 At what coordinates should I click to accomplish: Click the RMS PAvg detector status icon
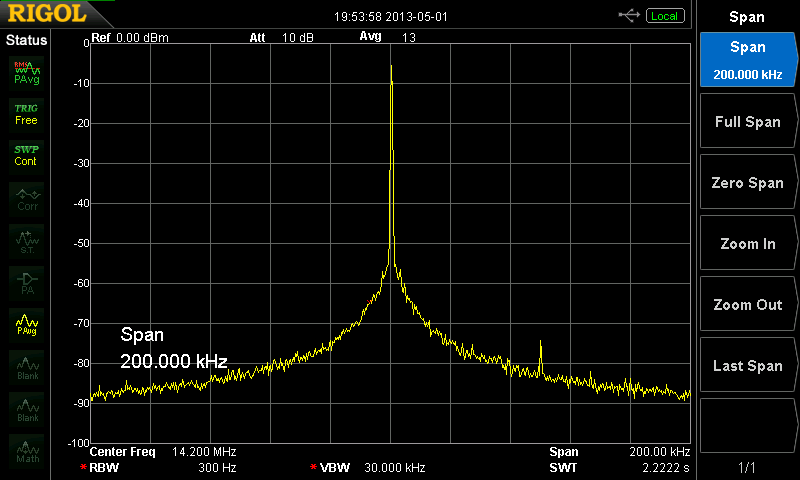click(x=26, y=71)
